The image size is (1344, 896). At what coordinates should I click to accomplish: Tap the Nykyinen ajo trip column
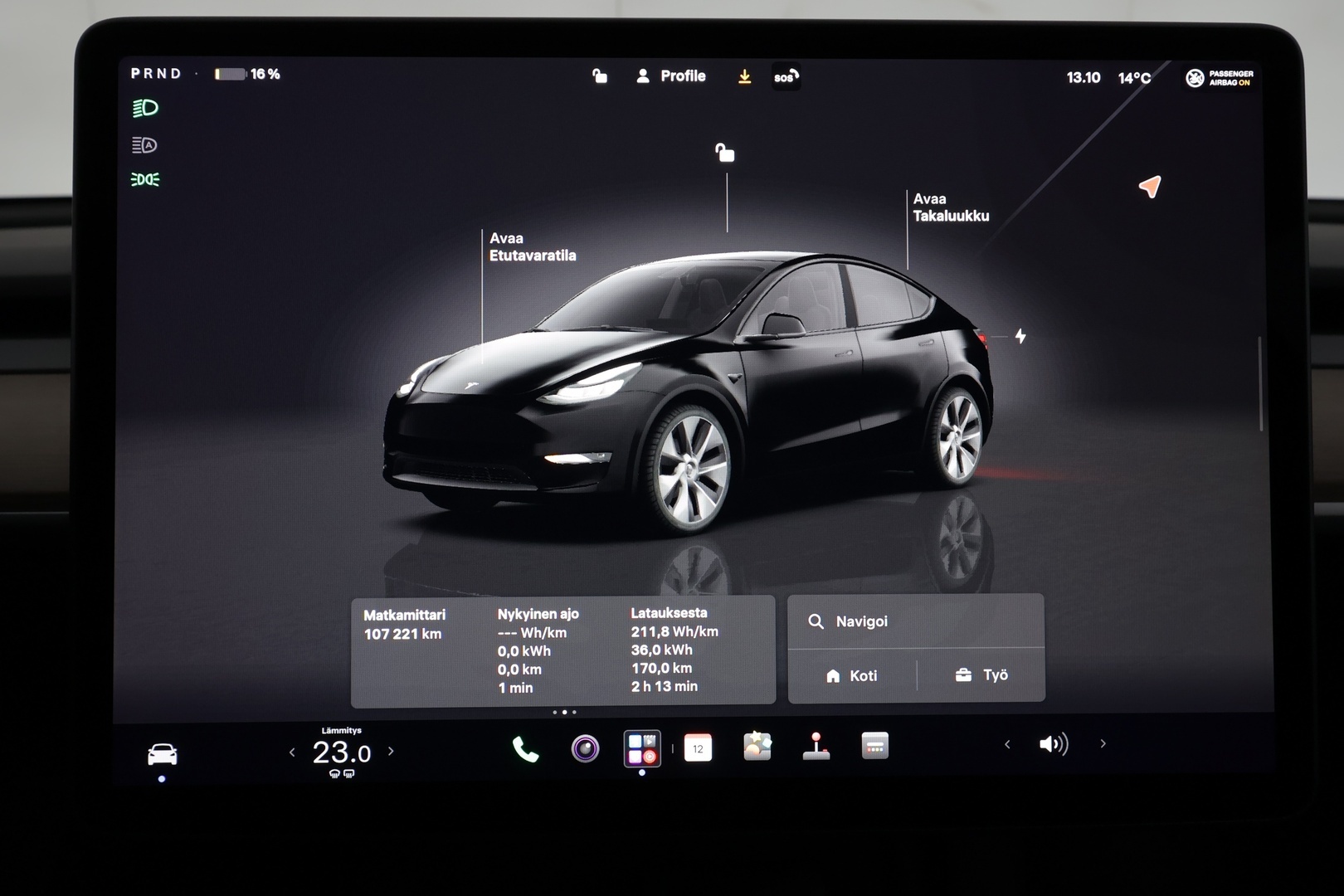tap(538, 650)
